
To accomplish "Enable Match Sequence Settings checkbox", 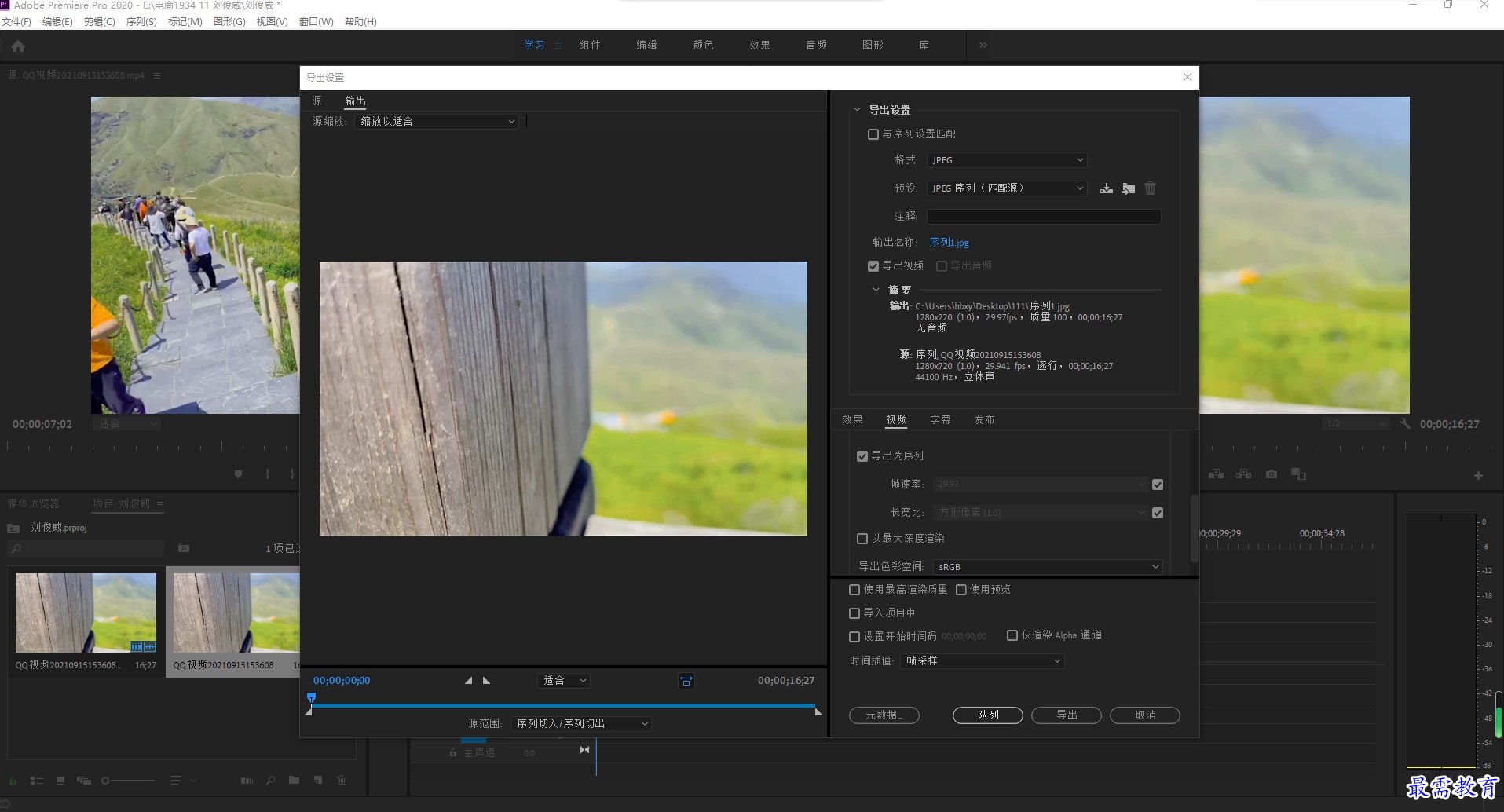I will click(x=873, y=134).
